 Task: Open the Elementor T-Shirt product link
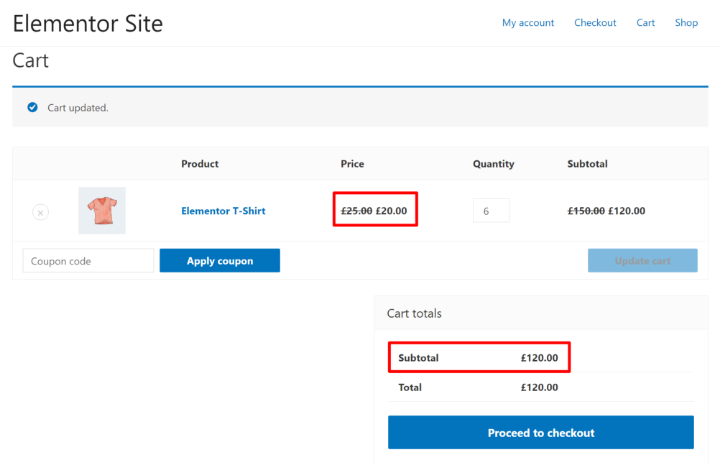pos(223,211)
